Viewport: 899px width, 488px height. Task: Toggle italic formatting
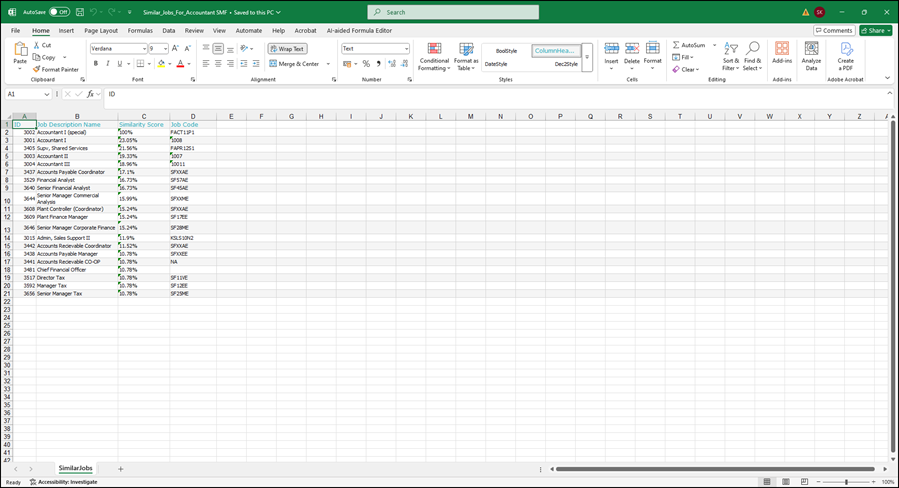109,64
